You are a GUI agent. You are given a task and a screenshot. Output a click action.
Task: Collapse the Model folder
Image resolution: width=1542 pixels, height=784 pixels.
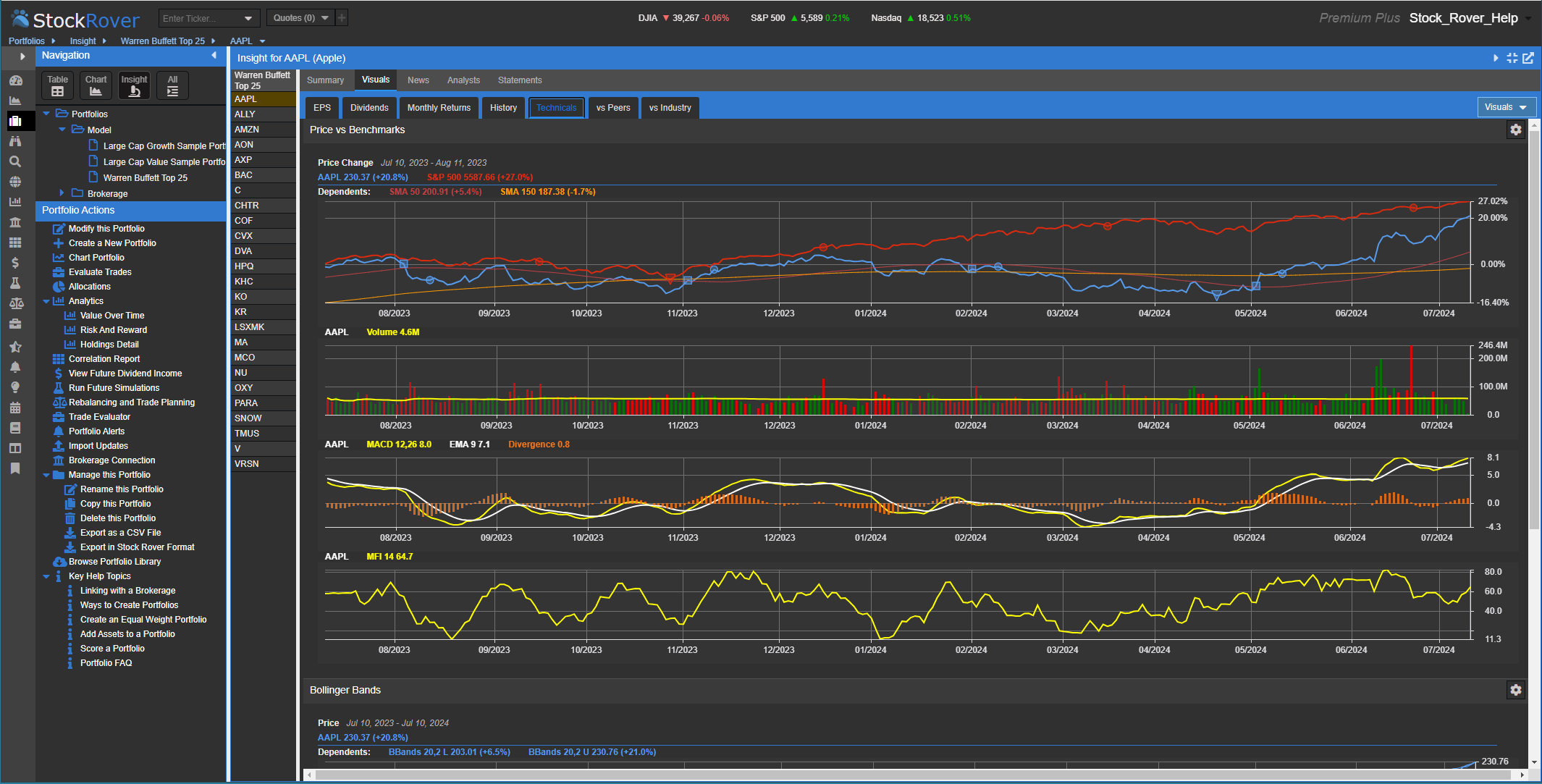[x=62, y=130]
